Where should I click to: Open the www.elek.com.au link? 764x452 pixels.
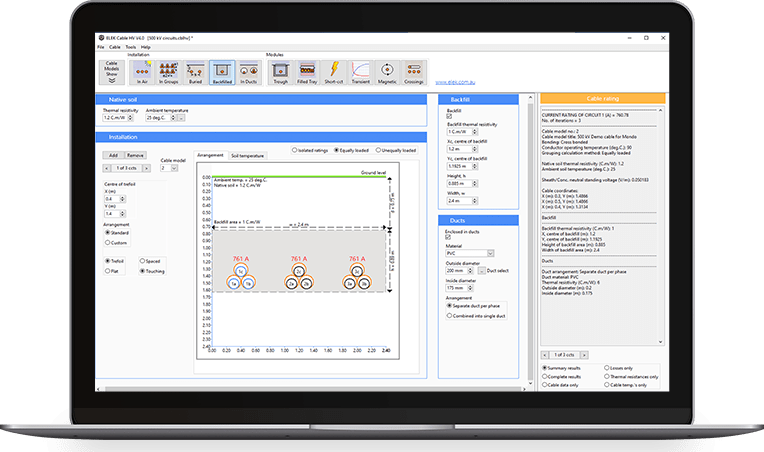(x=455, y=82)
